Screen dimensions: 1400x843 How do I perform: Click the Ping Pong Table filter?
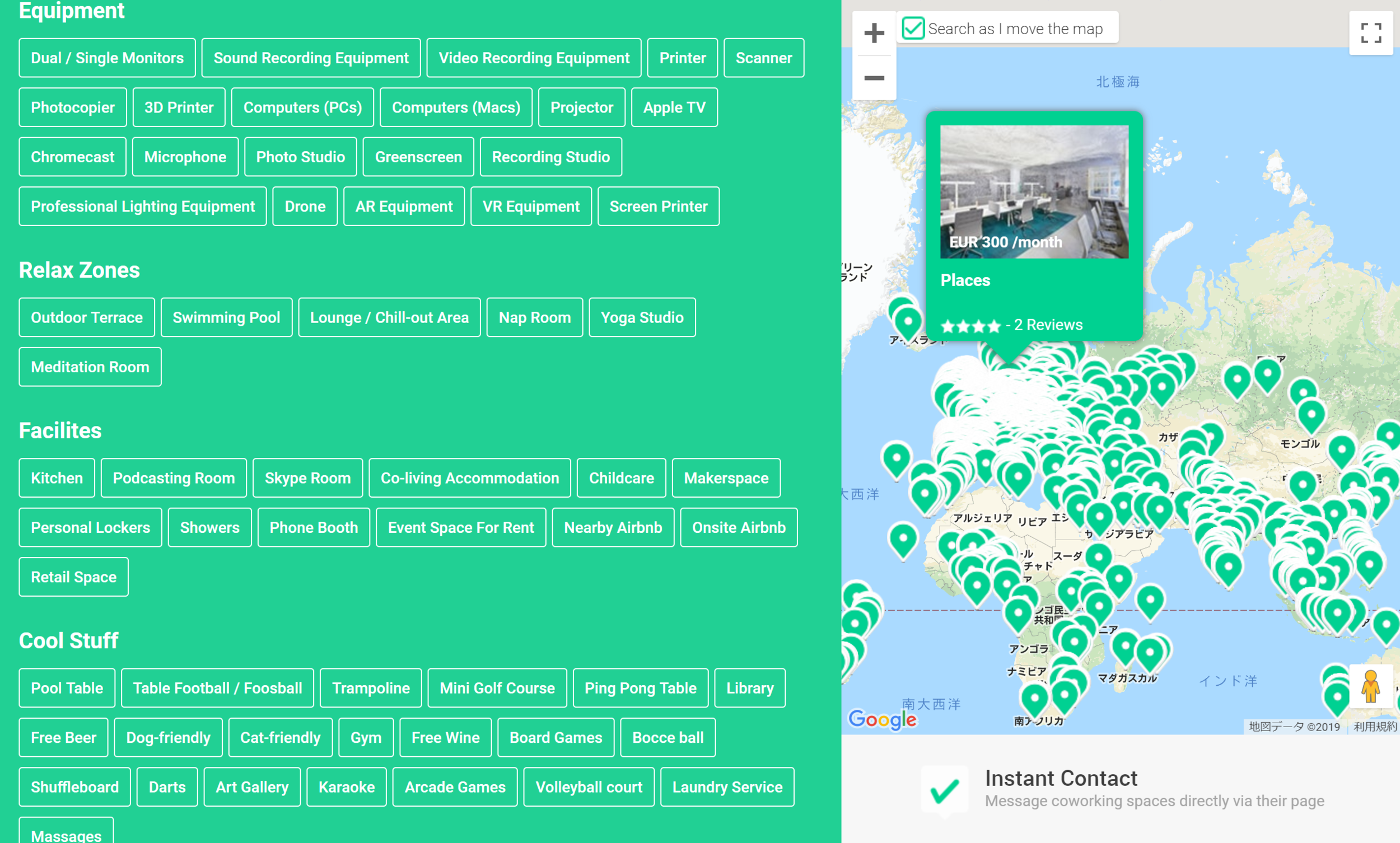640,688
